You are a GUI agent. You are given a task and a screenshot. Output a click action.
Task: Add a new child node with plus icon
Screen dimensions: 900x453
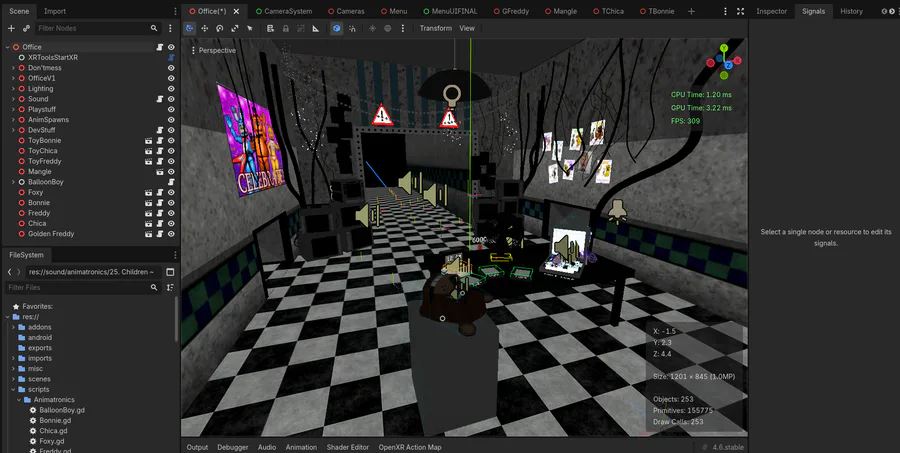11,28
